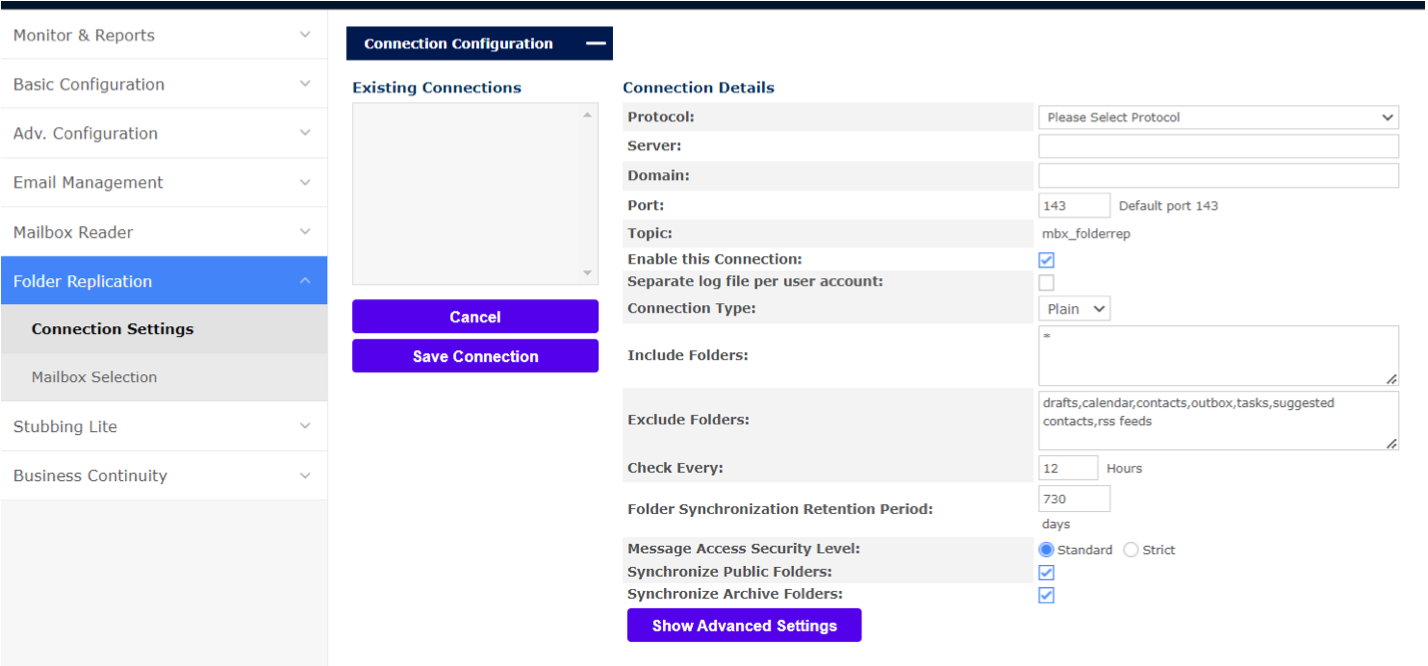Open the Protocol selection dropdown
The width and height of the screenshot is (1428, 666).
(1218, 117)
